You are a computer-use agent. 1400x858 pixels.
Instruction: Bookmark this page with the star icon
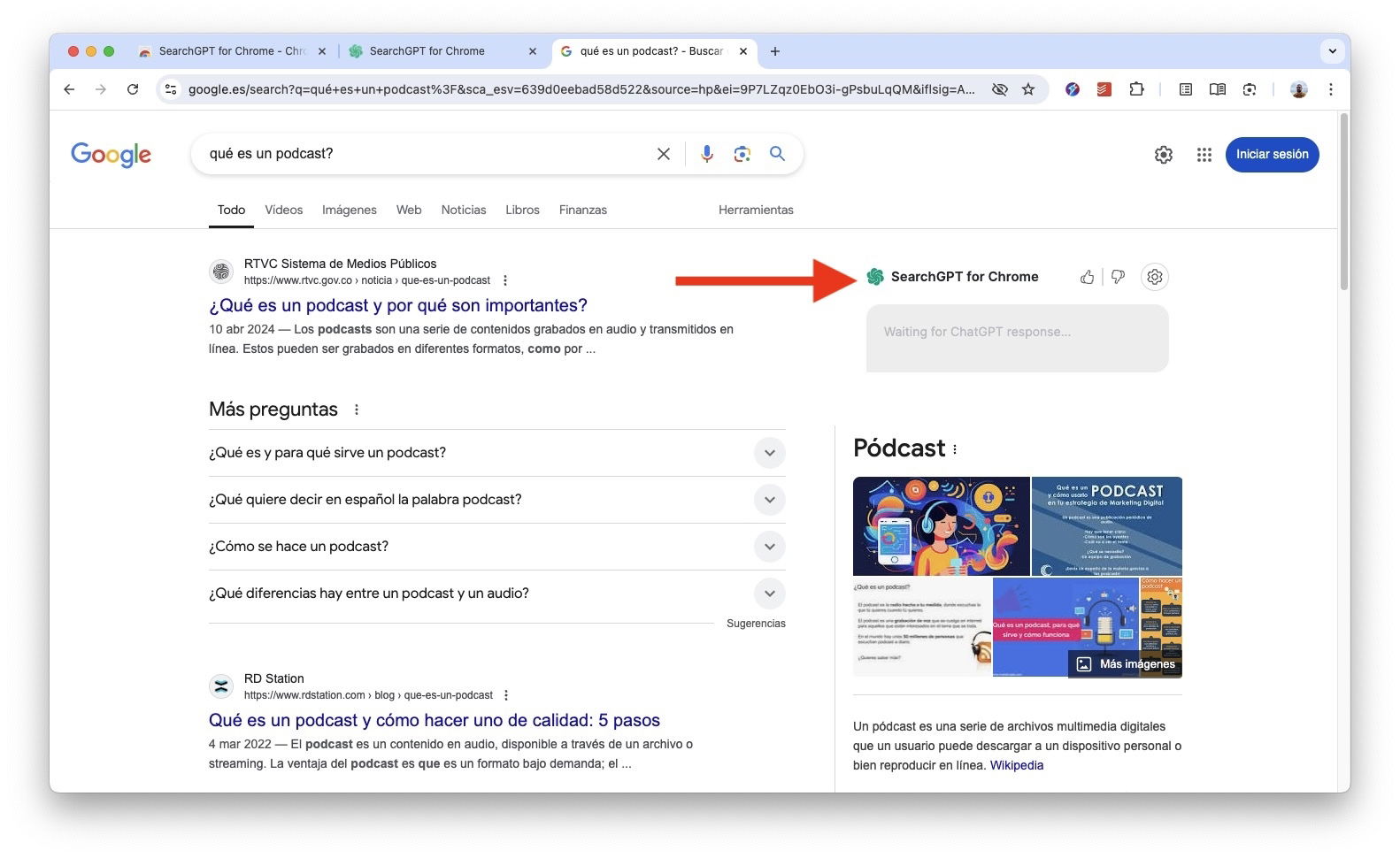(1028, 89)
